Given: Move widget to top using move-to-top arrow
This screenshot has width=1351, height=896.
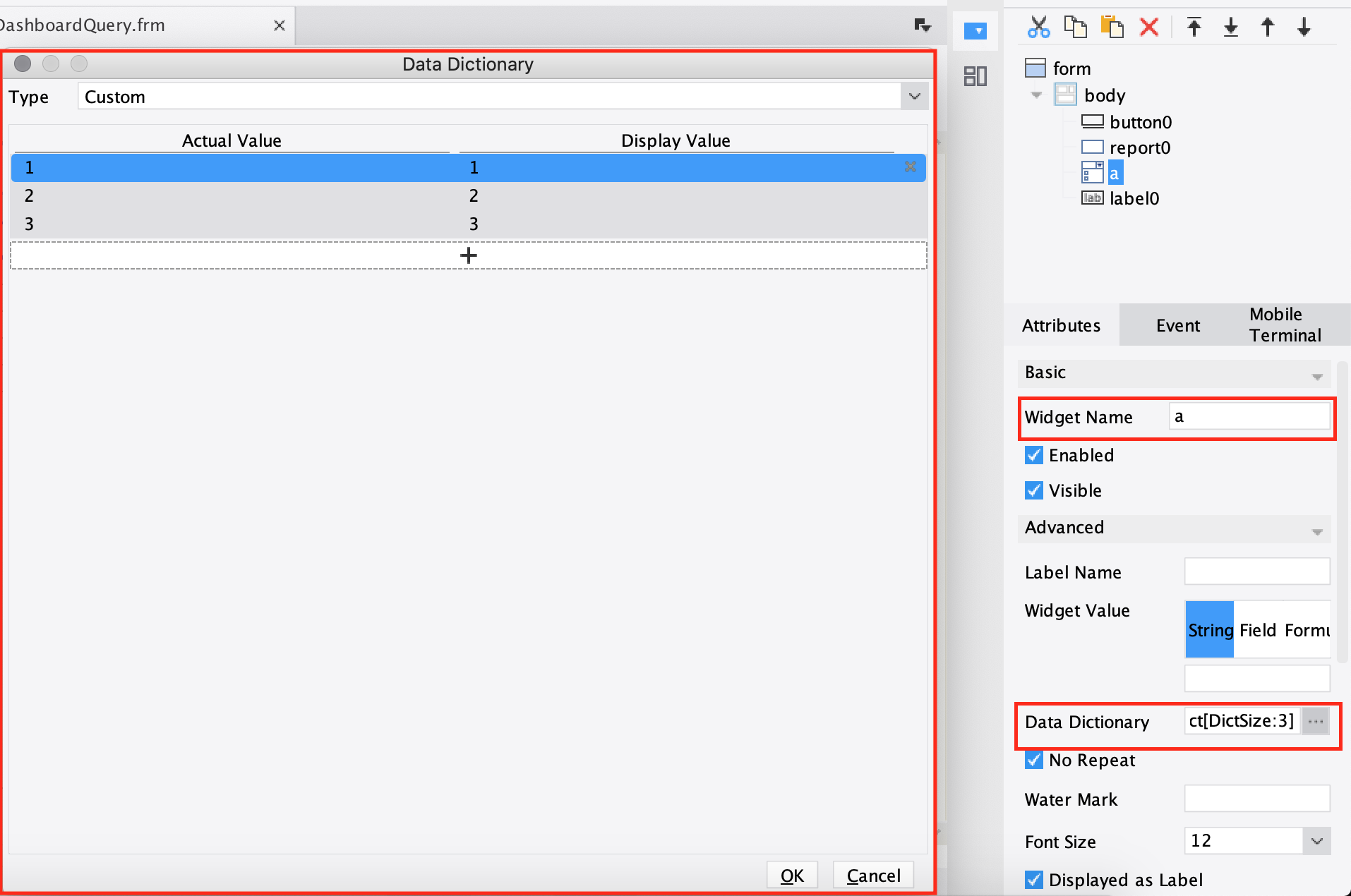Looking at the screenshot, I should [x=1194, y=27].
